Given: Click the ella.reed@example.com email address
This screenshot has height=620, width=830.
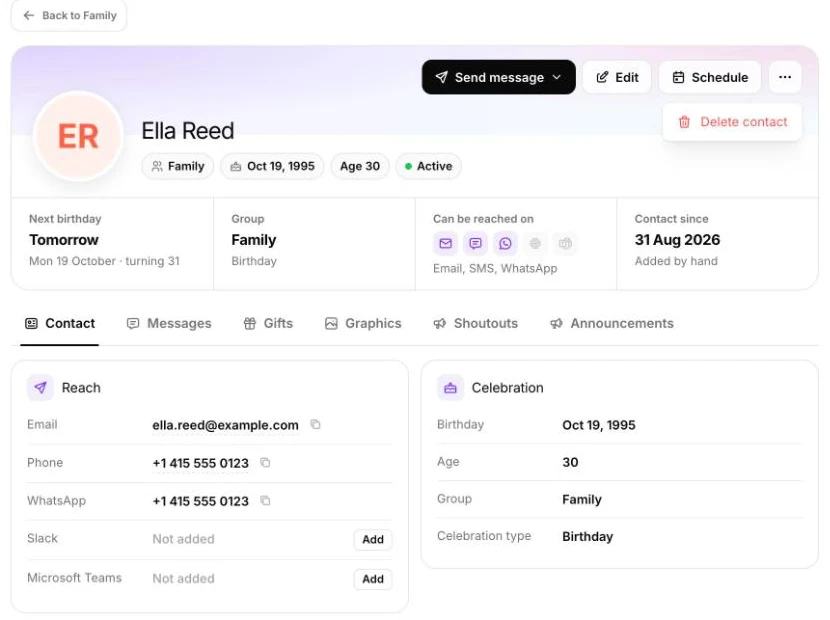Looking at the screenshot, I should [225, 425].
